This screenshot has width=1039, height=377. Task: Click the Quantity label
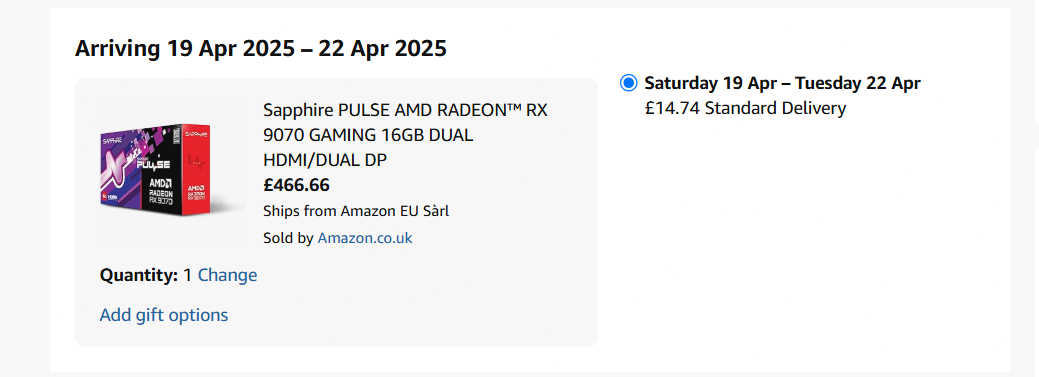coord(139,275)
